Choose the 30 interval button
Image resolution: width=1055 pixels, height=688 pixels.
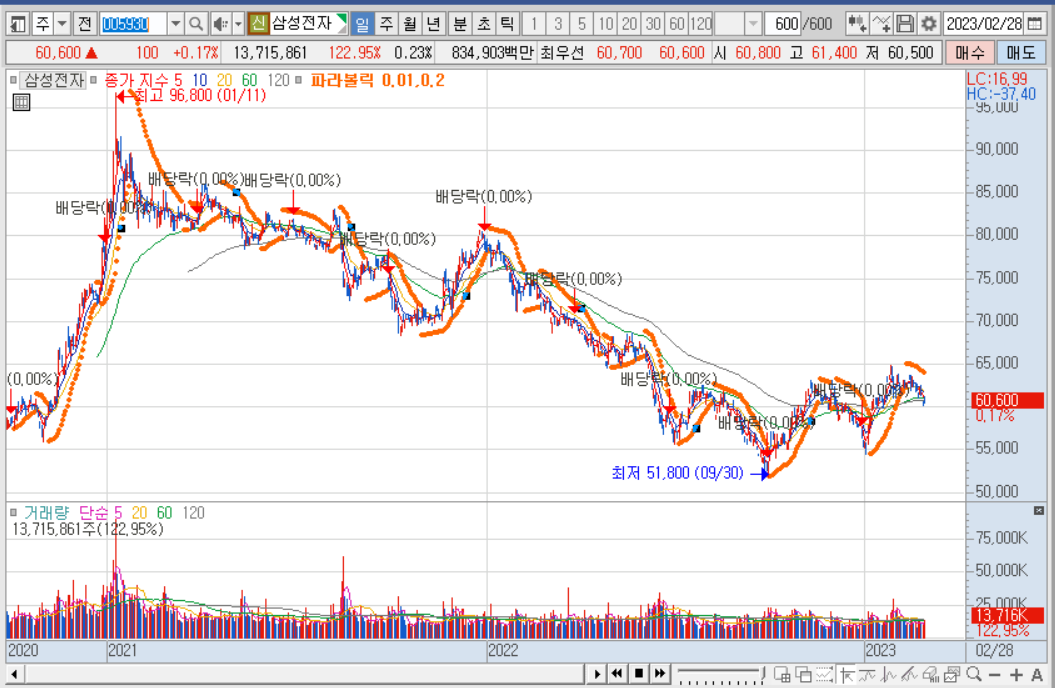pyautogui.click(x=653, y=24)
